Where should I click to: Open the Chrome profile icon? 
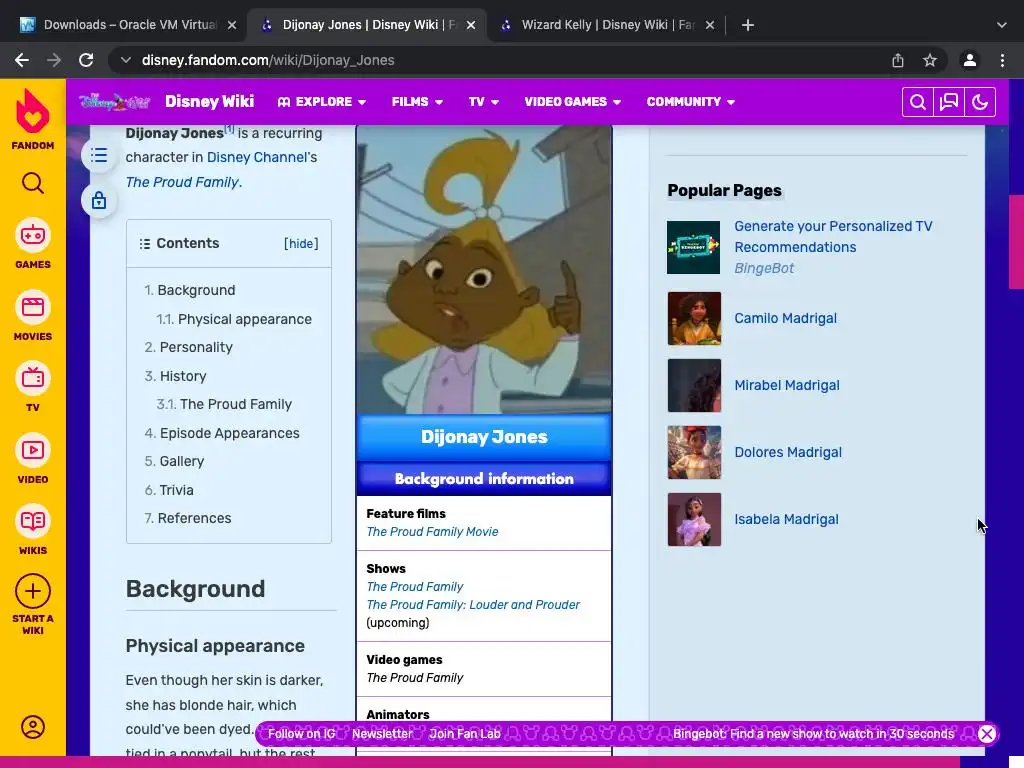tap(970, 60)
